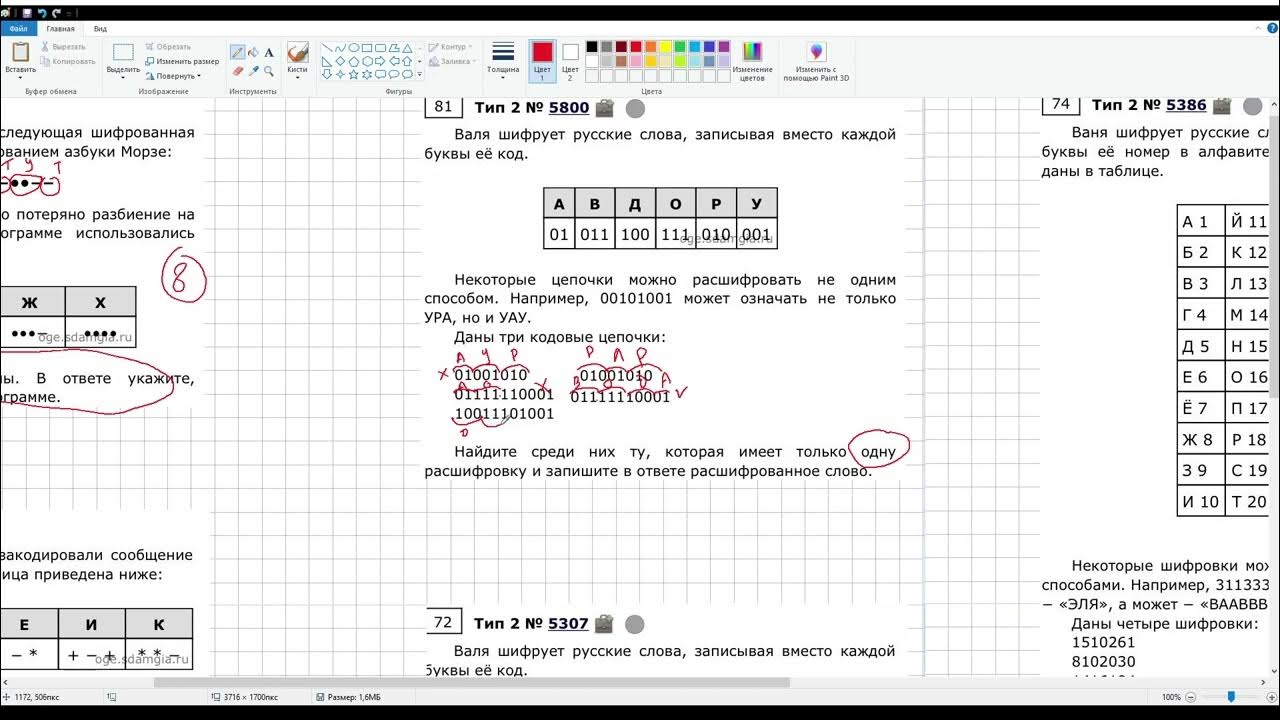Pick the pink color swatch
Viewport: 1280px width, 720px height.
coord(636,61)
